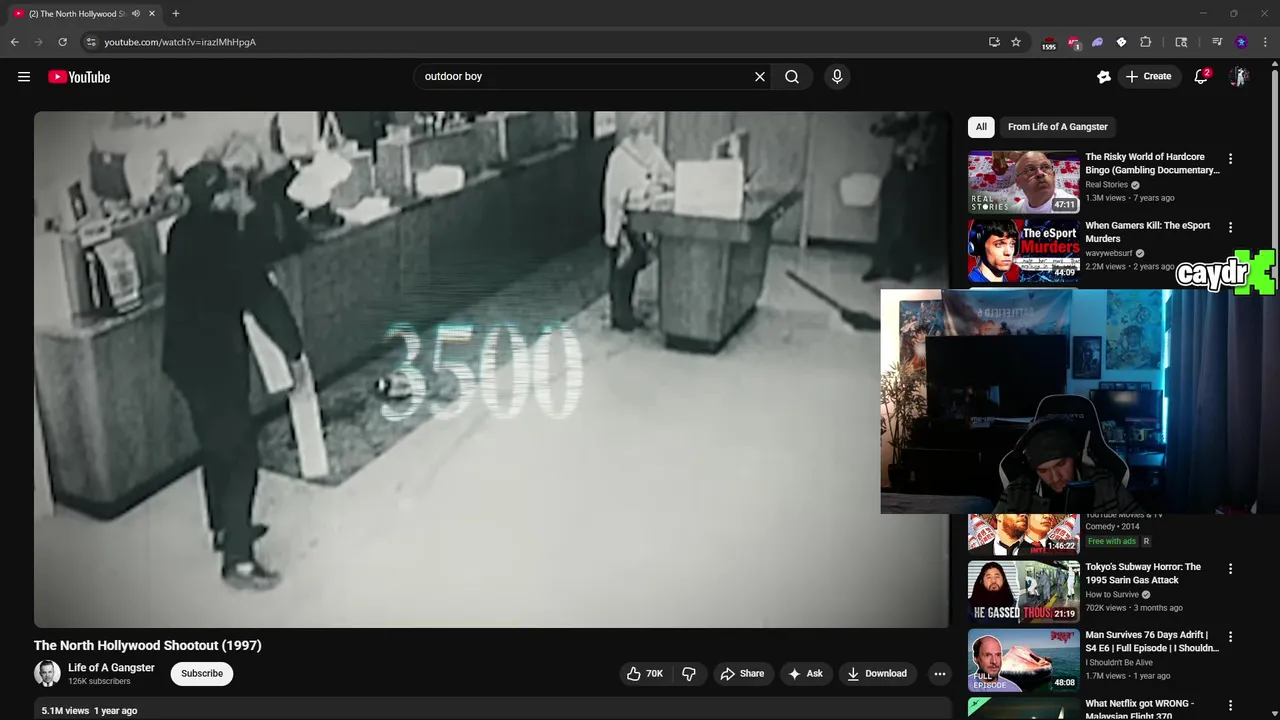Click the video player to pause

pos(492,369)
